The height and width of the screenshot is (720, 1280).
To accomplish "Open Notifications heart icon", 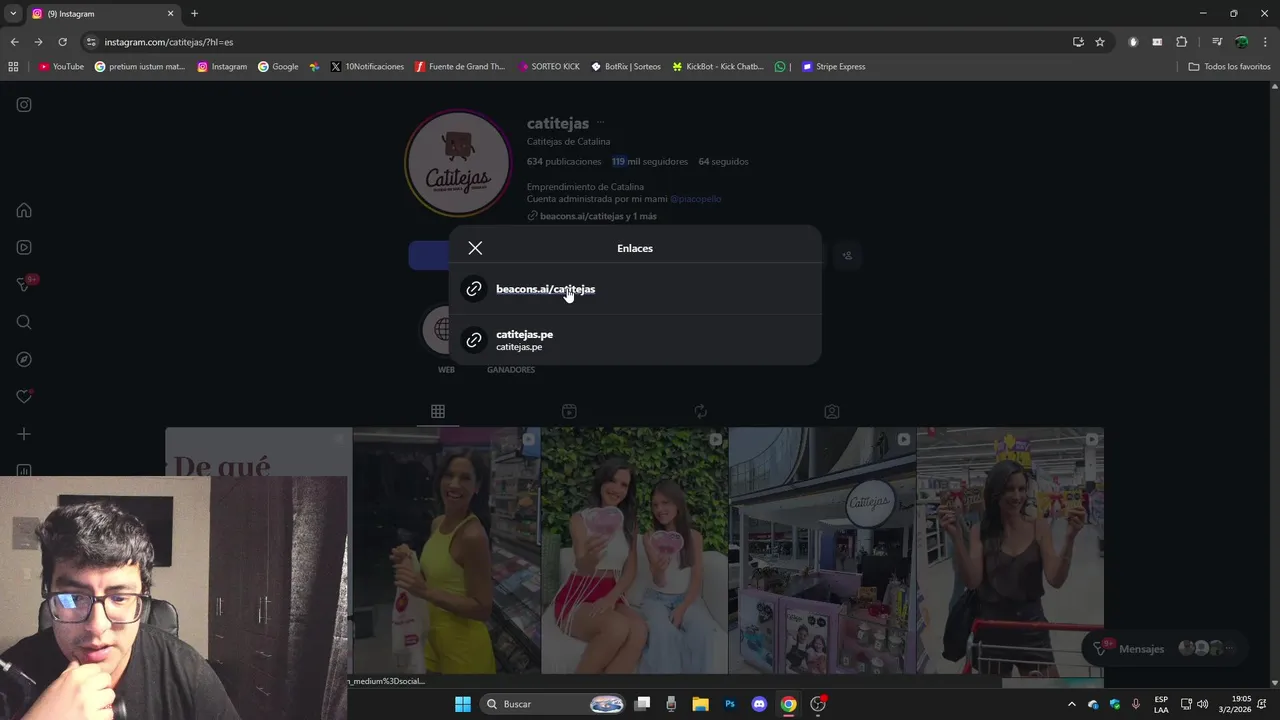I will 24,397.
